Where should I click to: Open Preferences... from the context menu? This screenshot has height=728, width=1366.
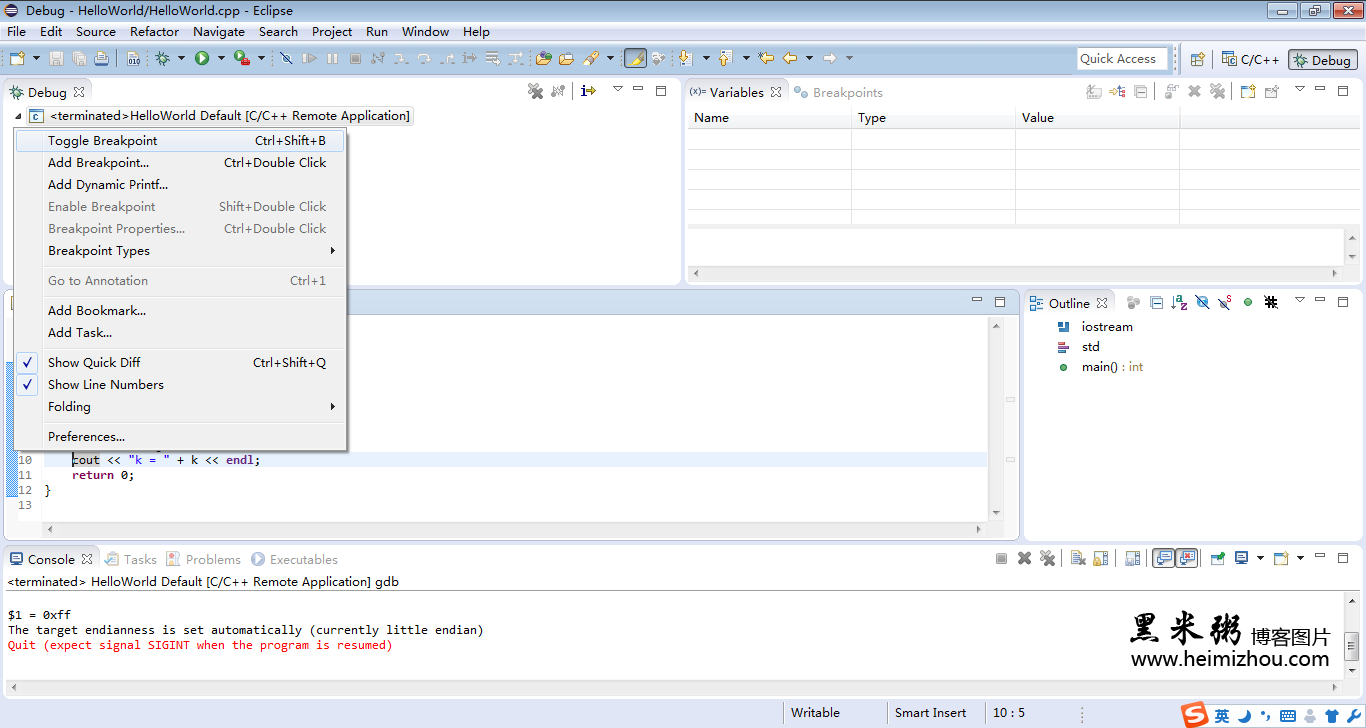[86, 437]
